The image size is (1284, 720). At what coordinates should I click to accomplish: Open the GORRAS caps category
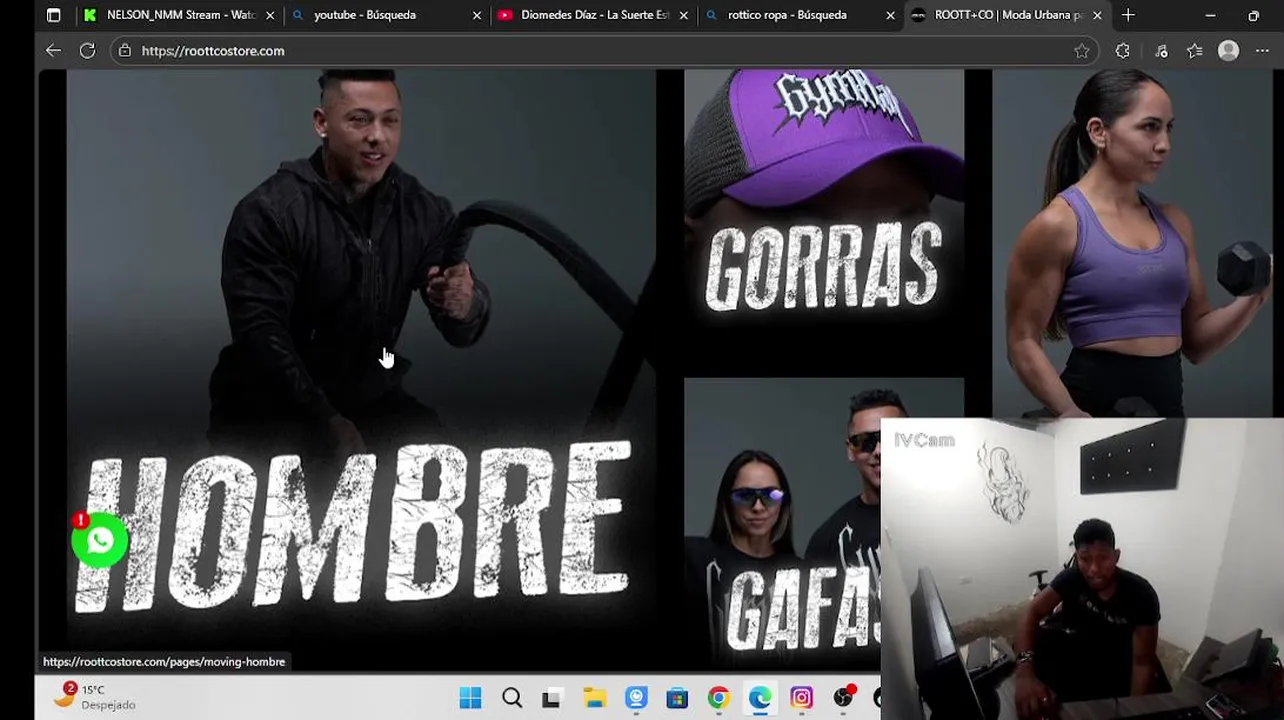pyautogui.click(x=824, y=209)
